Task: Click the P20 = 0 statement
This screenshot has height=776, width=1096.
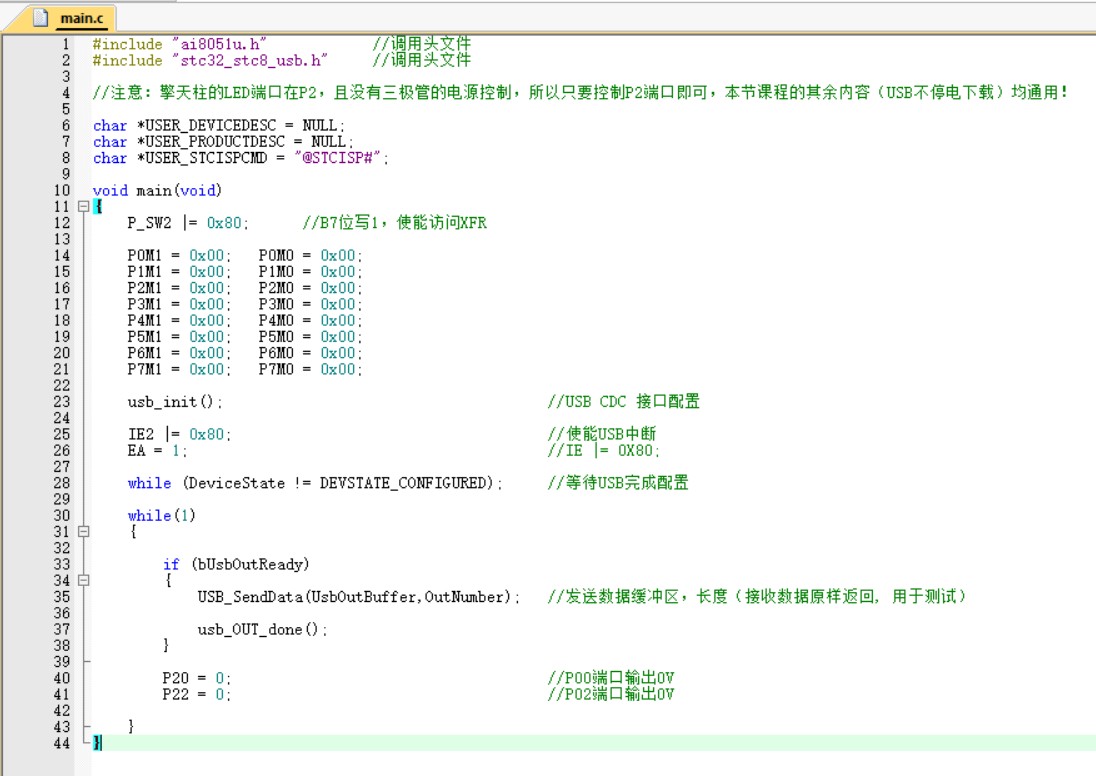Action: point(196,678)
